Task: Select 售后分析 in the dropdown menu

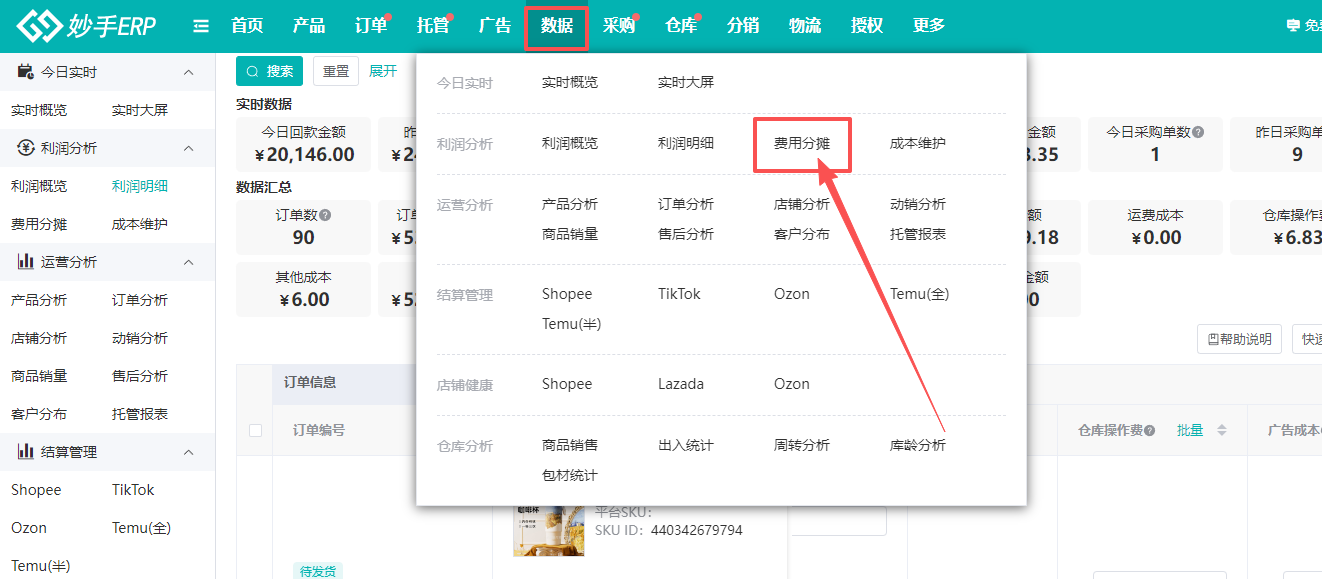Action: pyautogui.click(x=686, y=234)
